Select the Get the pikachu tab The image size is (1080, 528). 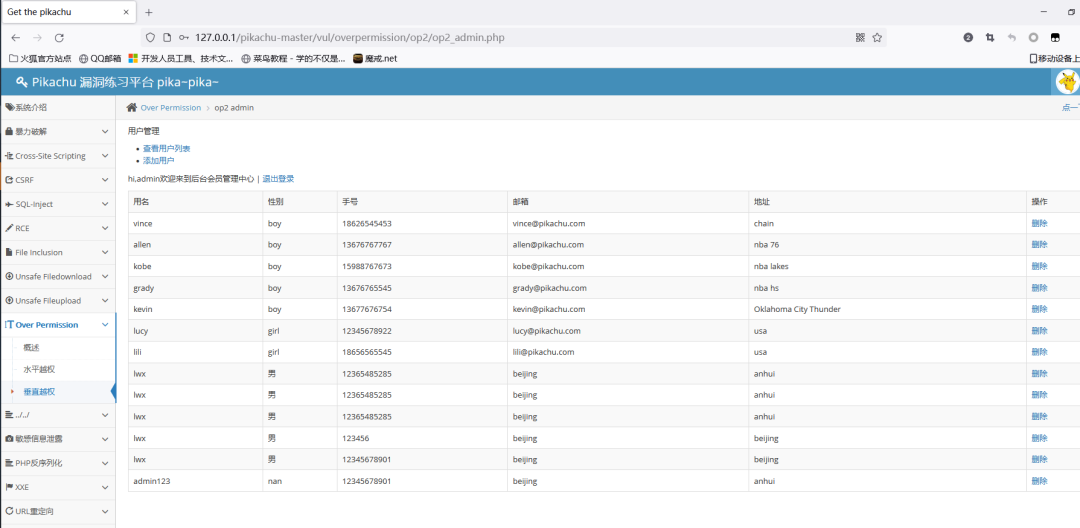(68, 12)
